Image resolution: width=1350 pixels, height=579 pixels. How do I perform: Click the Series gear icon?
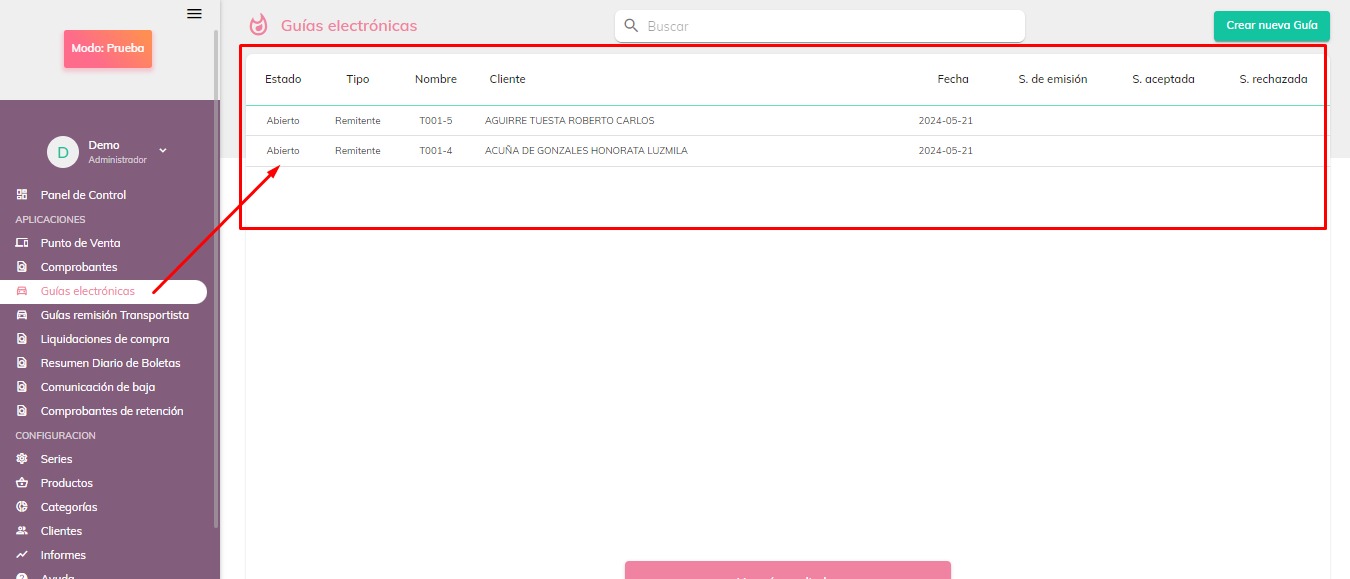(x=22, y=459)
